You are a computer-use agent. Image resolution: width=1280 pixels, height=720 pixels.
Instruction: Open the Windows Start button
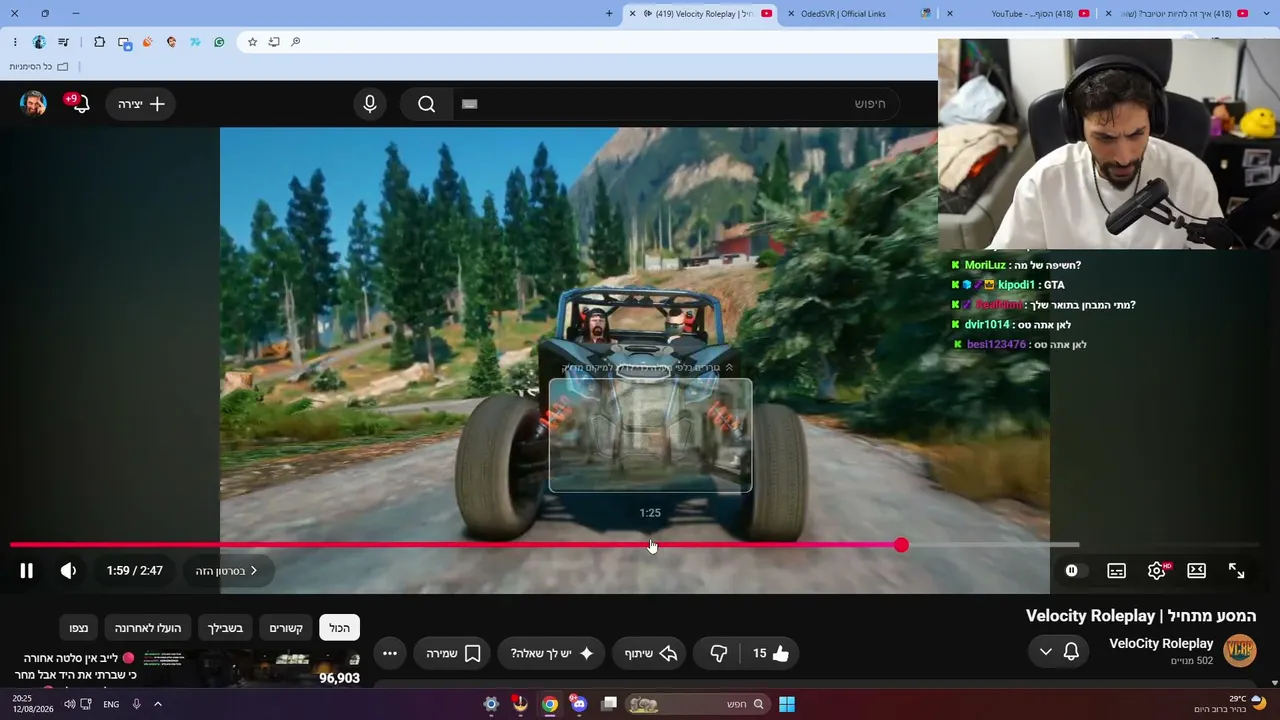coord(787,704)
